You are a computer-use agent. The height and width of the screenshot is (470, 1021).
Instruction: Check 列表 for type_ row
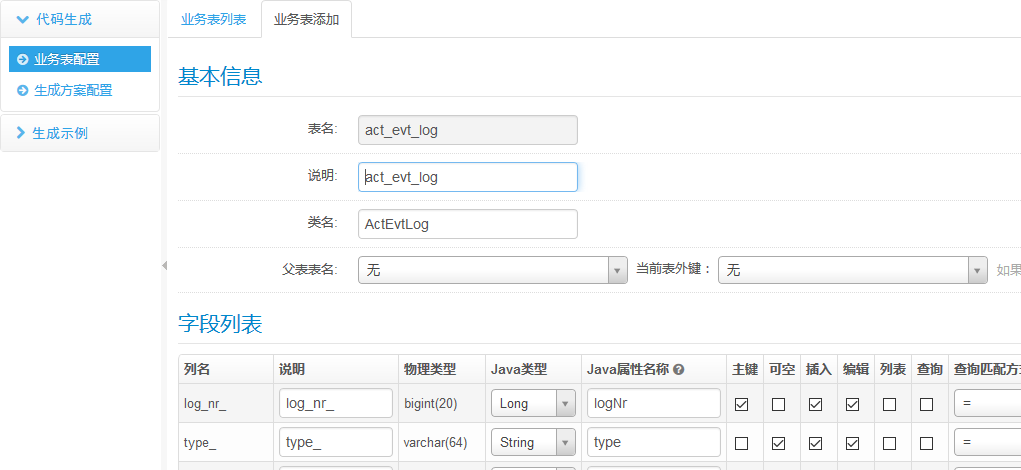pos(889,443)
